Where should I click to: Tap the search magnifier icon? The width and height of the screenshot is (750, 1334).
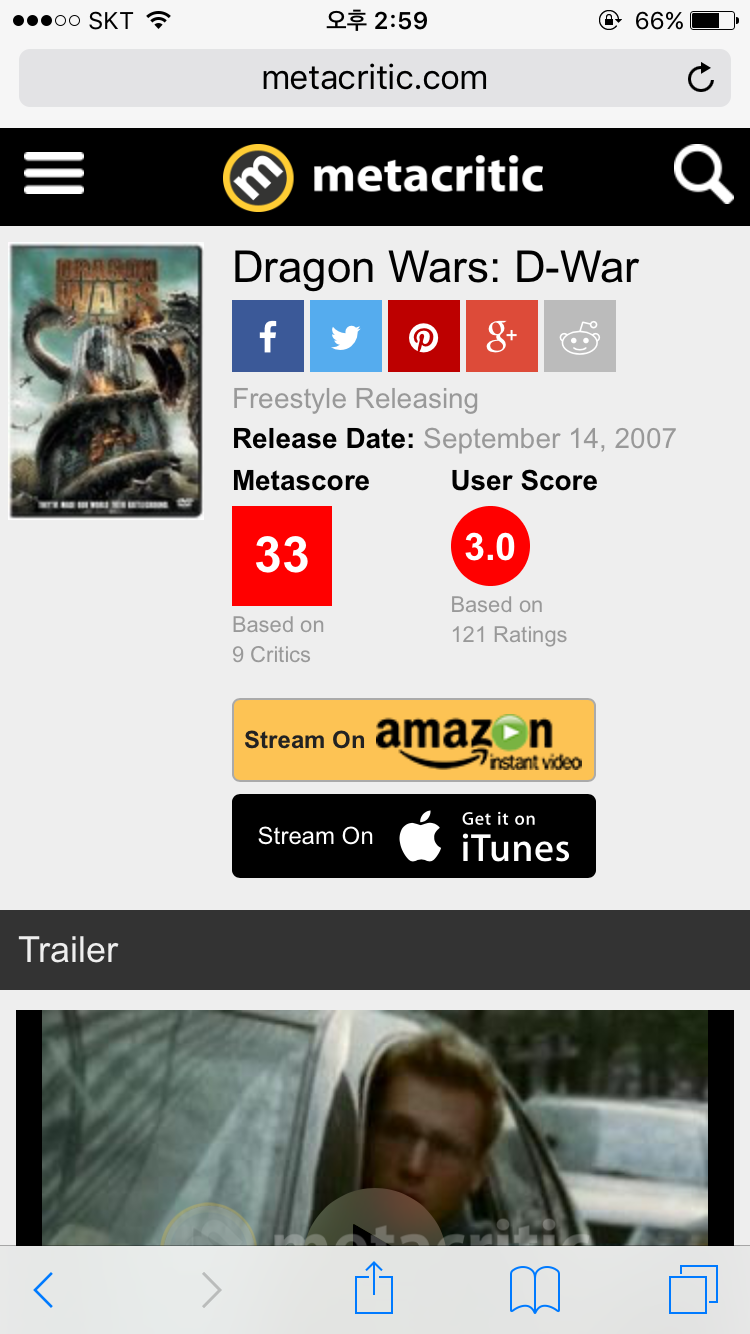point(703,174)
